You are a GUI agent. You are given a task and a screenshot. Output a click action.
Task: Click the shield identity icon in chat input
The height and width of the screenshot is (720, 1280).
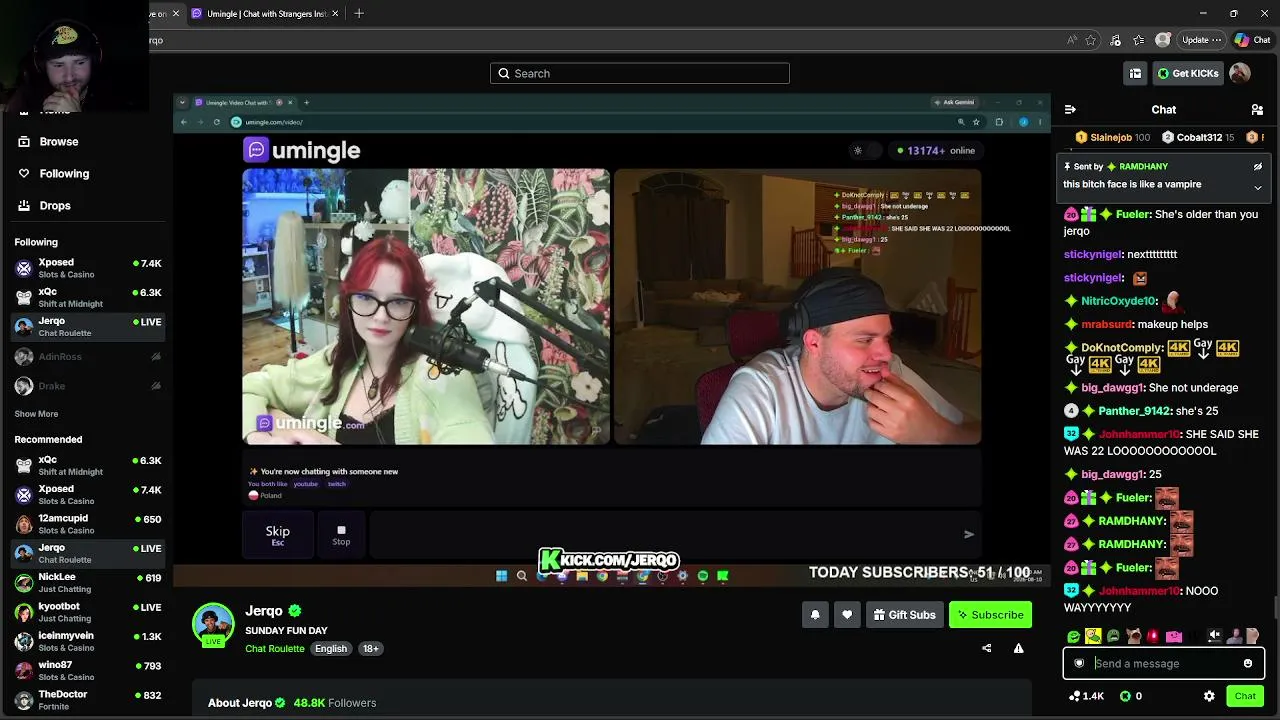(1079, 663)
